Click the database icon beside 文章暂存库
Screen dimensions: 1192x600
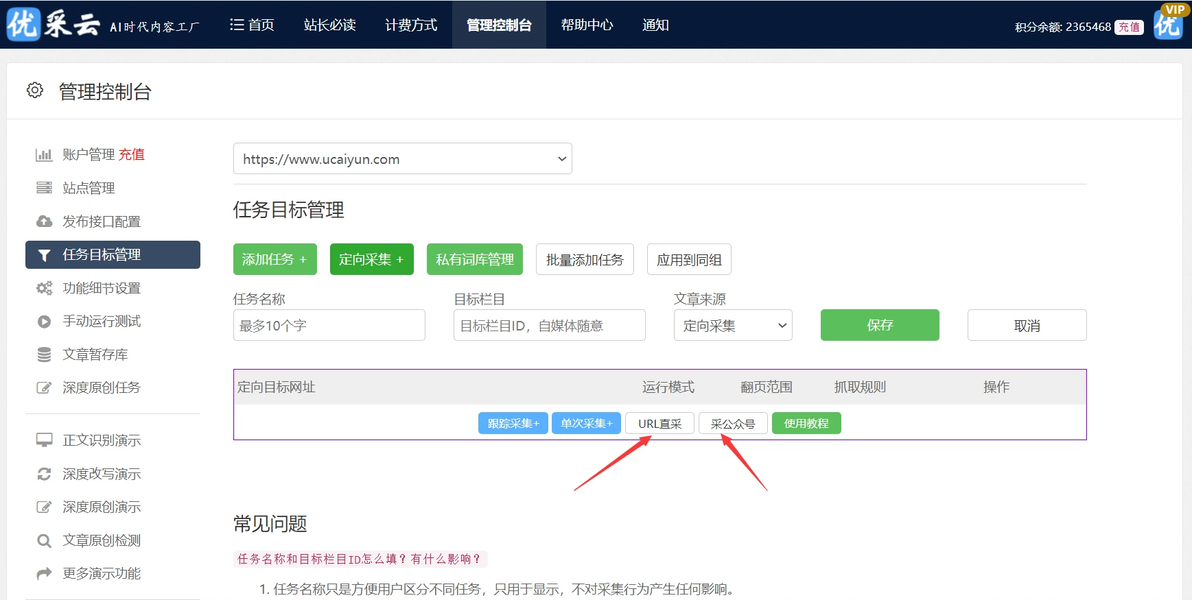[44, 354]
